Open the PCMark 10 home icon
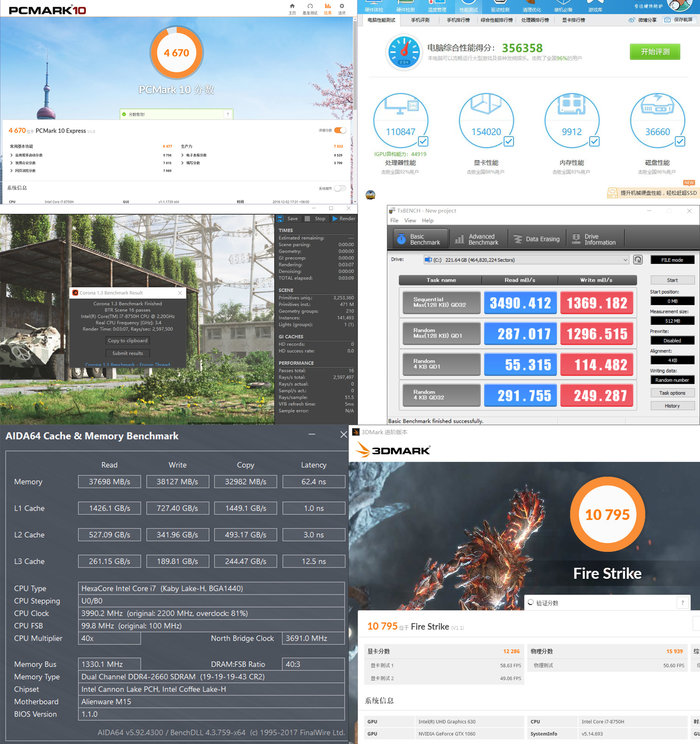700x744 pixels. (x=292, y=6)
